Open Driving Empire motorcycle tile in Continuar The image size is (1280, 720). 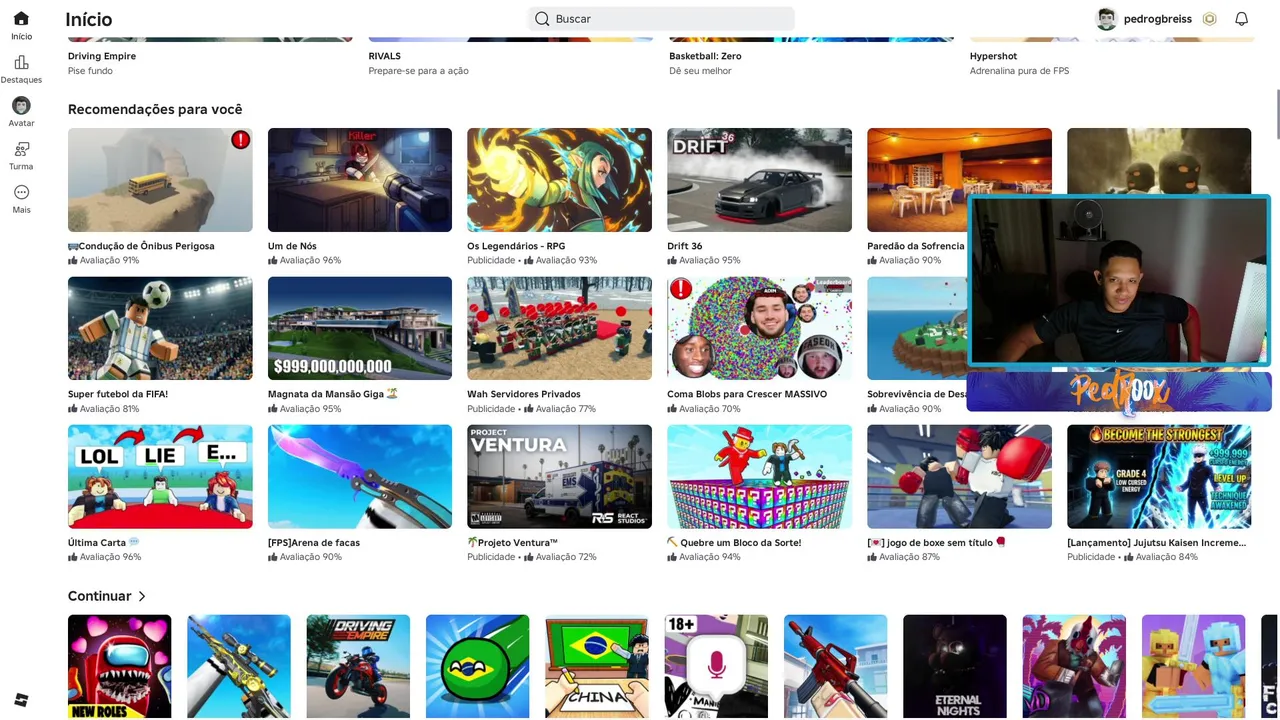point(358,666)
